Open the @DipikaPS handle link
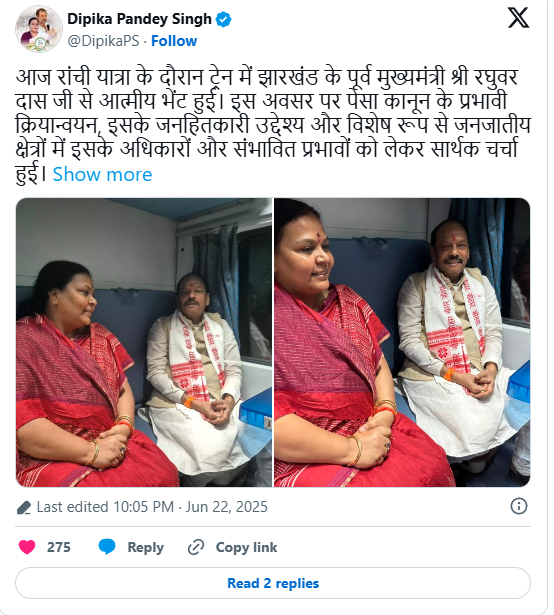The width and height of the screenshot is (554, 615). click(x=103, y=41)
